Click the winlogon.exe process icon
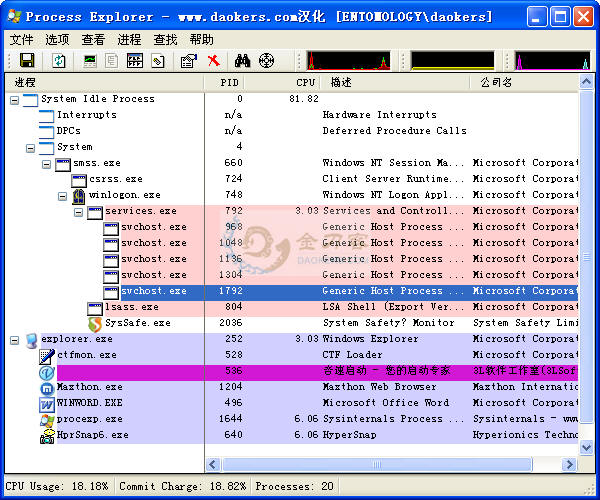Viewport: 600px width, 500px height. [x=79, y=196]
